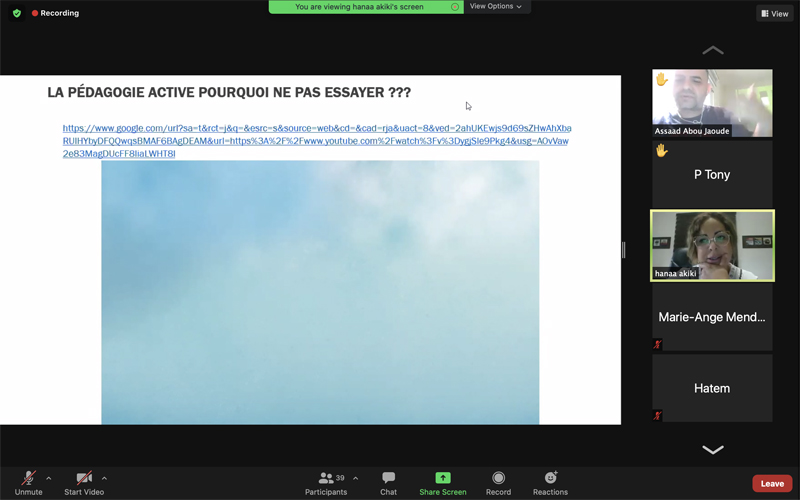
Task: Expand the arrow beside Participants
Action: pos(355,478)
